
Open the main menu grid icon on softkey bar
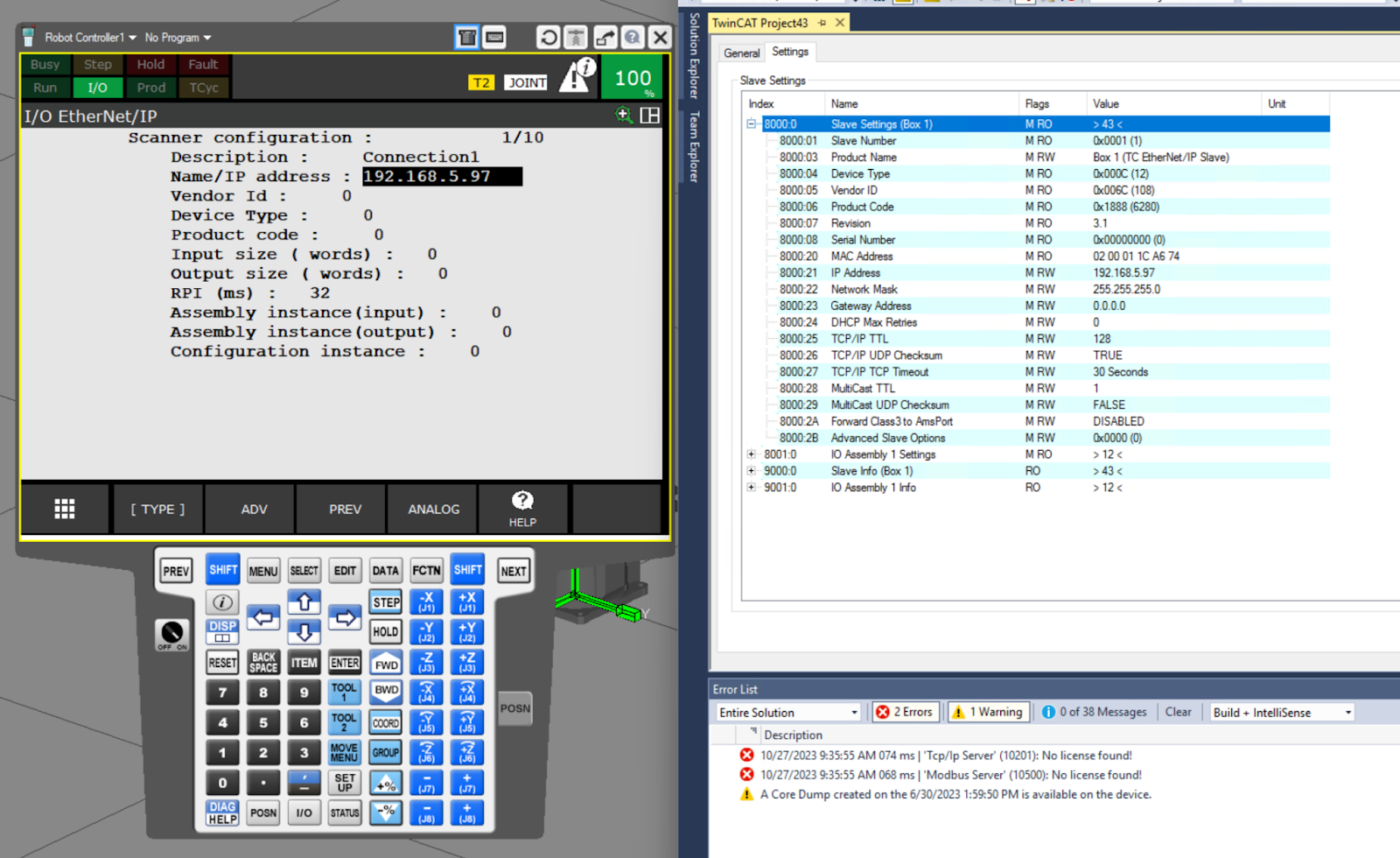click(65, 509)
